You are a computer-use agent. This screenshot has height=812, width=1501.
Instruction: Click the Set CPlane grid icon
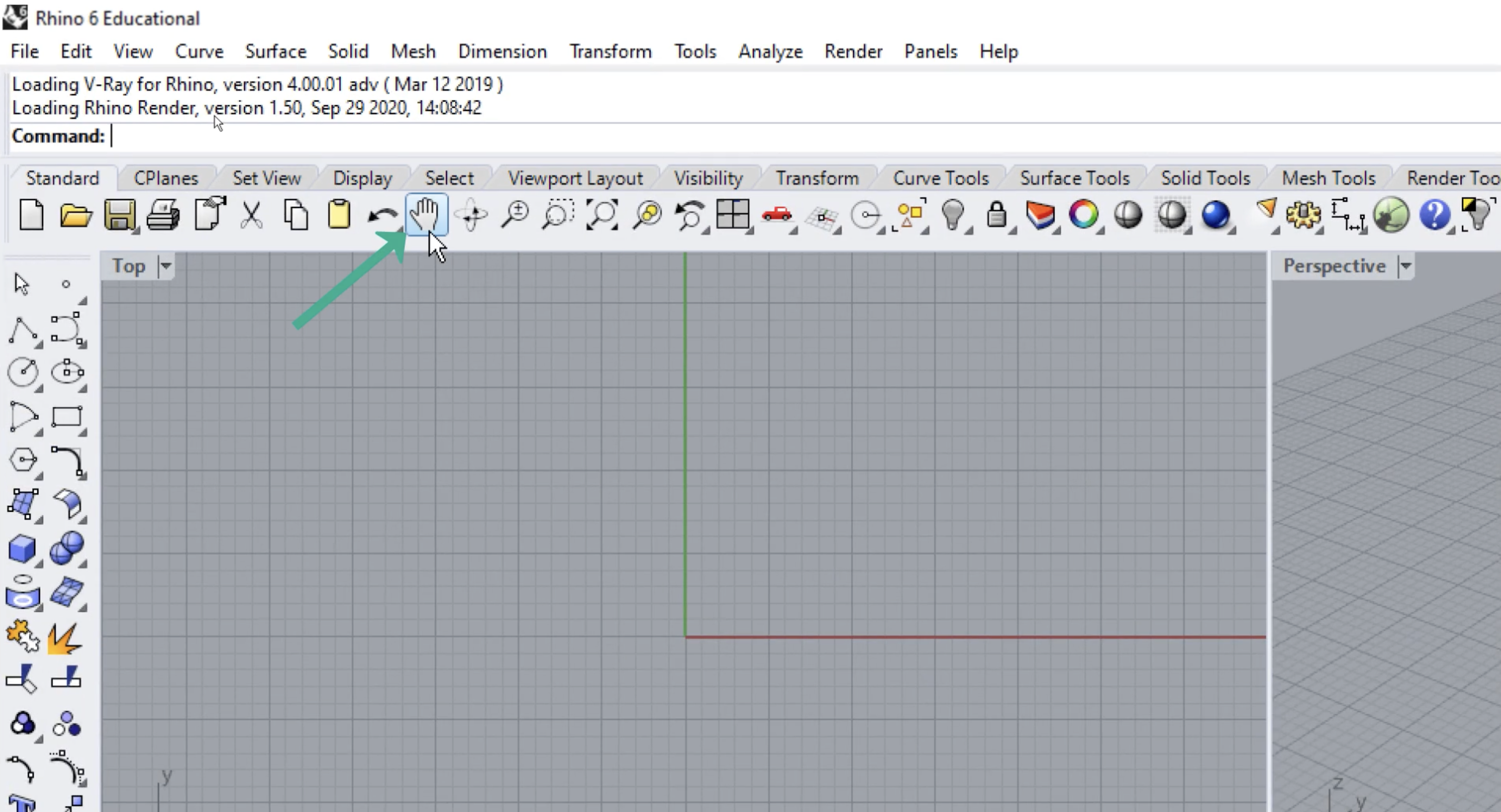click(x=822, y=217)
